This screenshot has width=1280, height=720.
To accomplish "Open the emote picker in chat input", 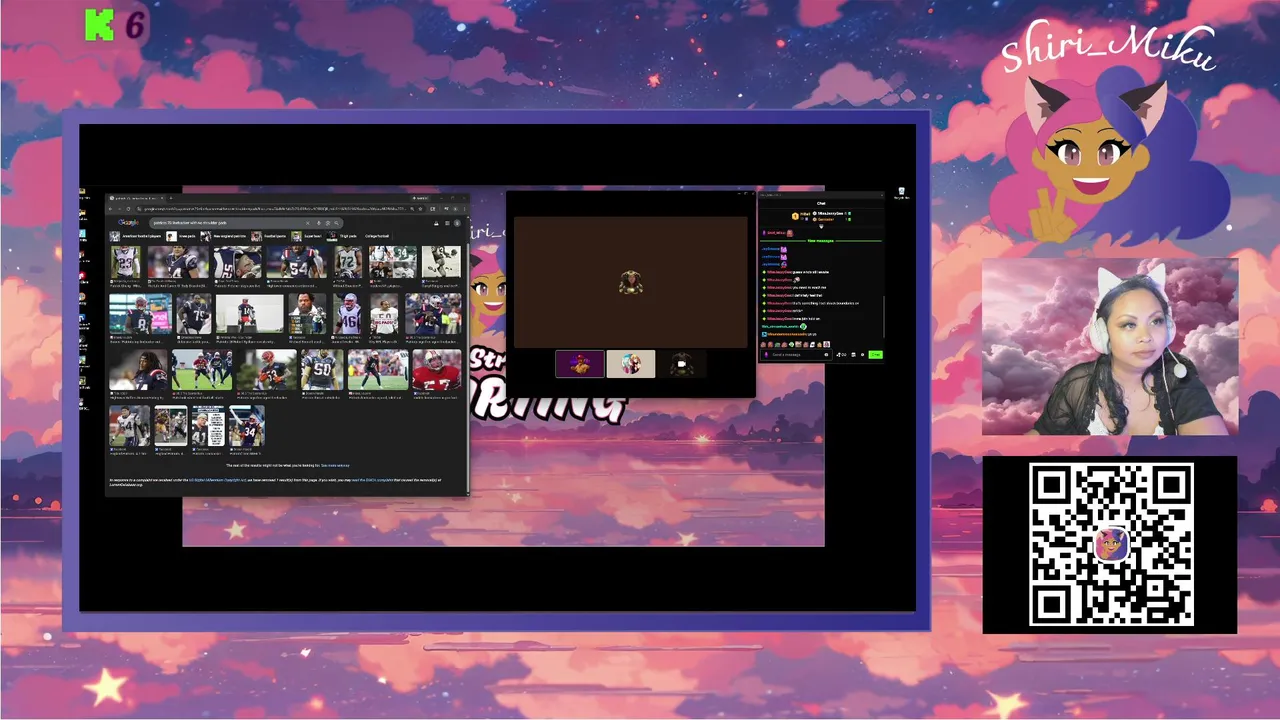I will [x=826, y=355].
